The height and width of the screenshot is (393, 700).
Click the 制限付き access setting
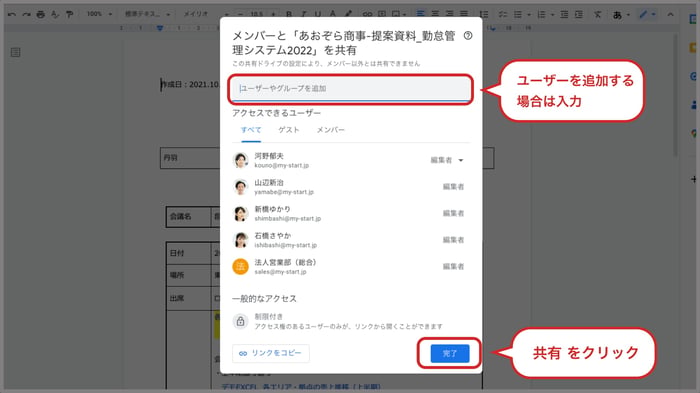(269, 316)
